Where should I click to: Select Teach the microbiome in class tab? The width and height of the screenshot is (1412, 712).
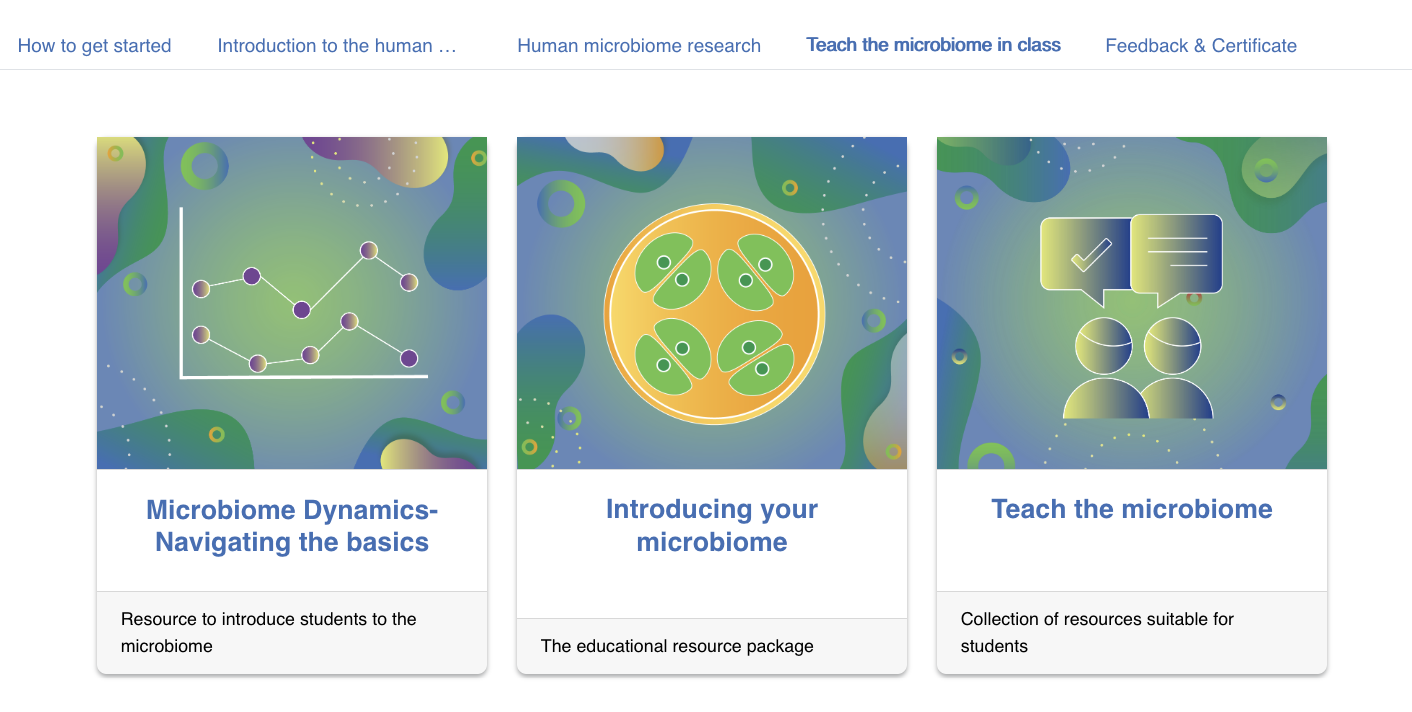(933, 45)
